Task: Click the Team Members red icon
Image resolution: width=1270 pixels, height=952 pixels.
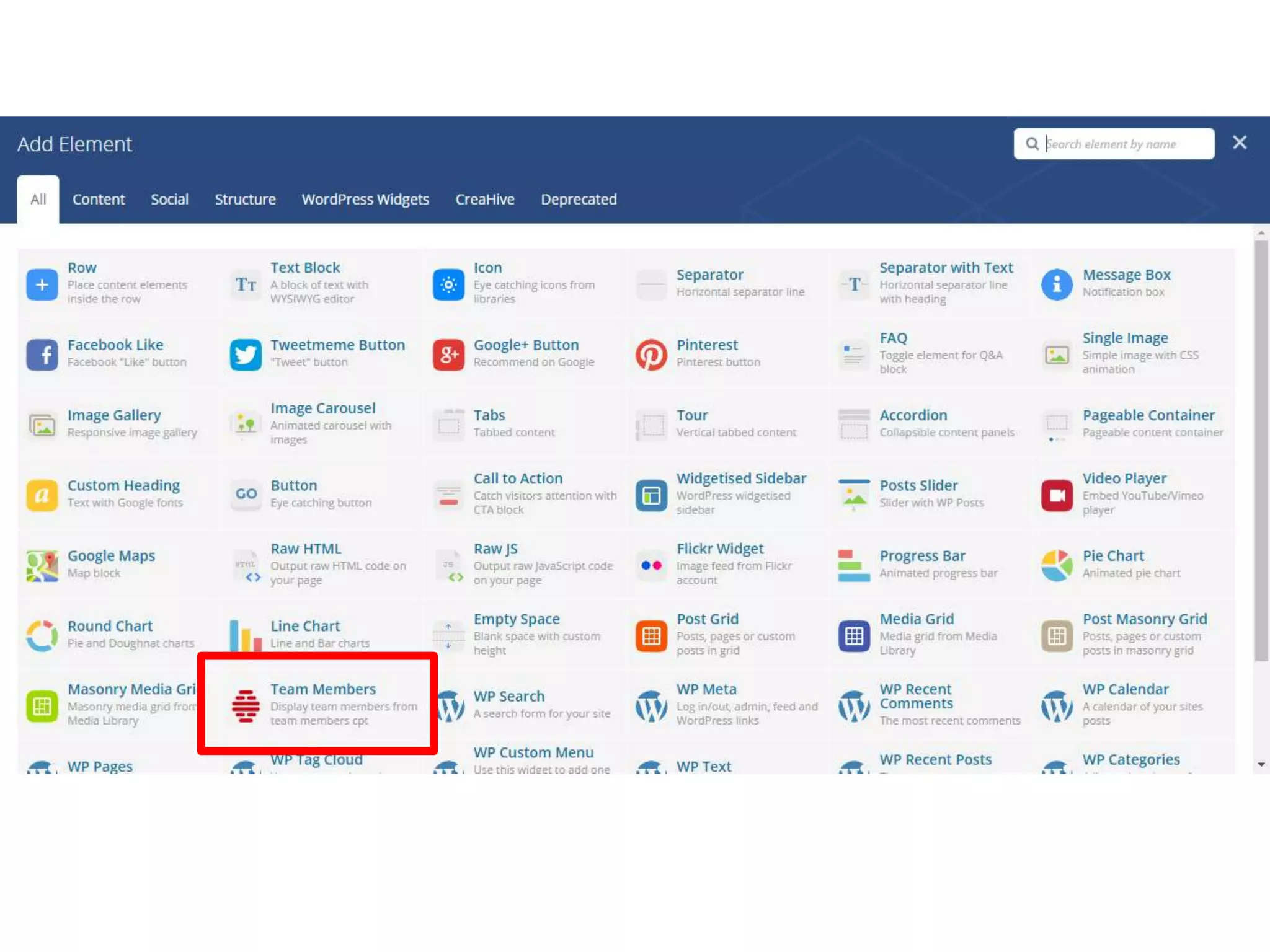Action: [246, 706]
